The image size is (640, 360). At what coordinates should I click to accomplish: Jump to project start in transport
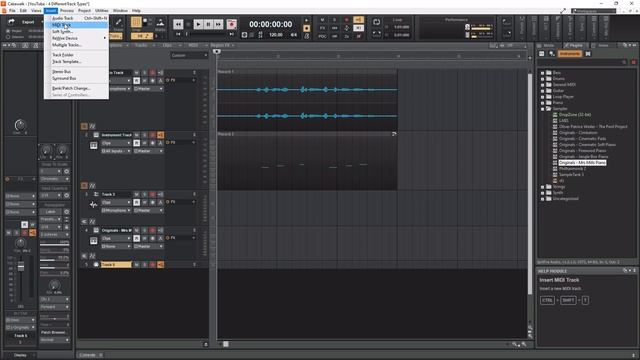pos(178,35)
